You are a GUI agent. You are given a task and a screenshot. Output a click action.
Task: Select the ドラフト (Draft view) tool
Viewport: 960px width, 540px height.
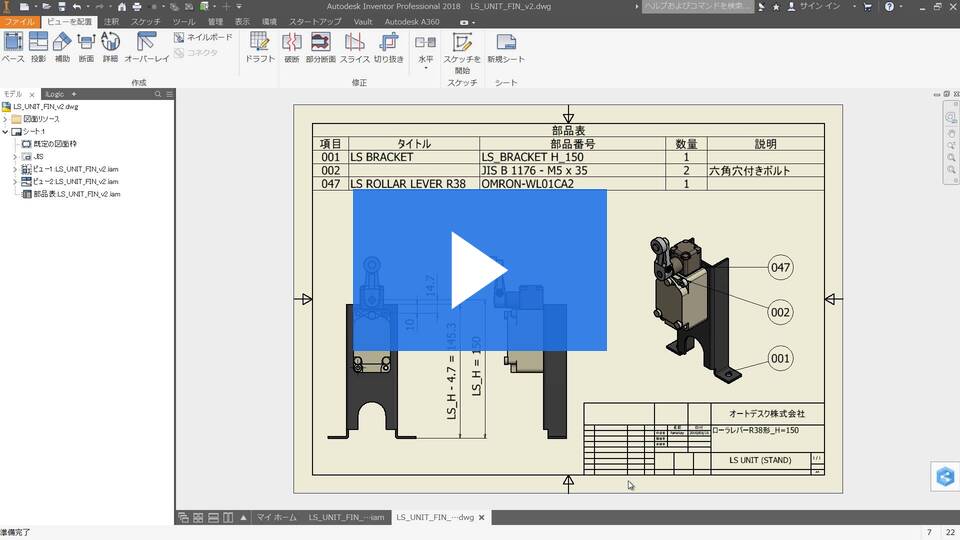[260, 48]
